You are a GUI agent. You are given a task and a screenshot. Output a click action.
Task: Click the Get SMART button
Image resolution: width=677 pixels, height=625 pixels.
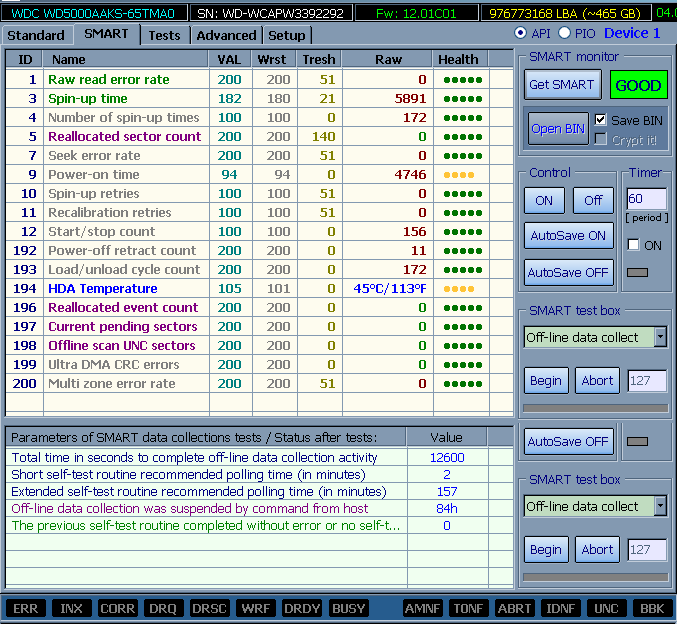[562, 85]
